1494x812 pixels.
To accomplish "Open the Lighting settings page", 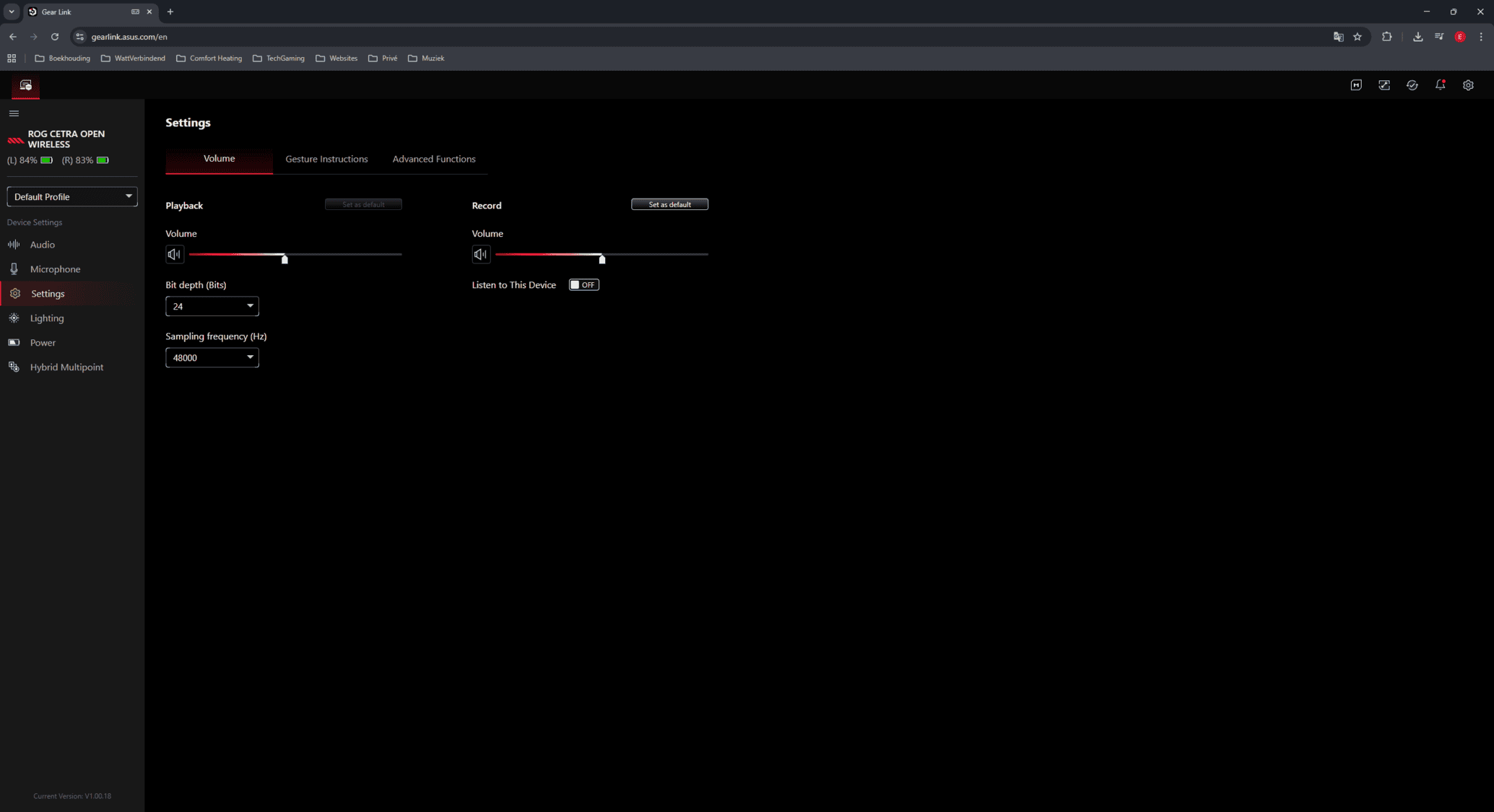I will pyautogui.click(x=47, y=318).
